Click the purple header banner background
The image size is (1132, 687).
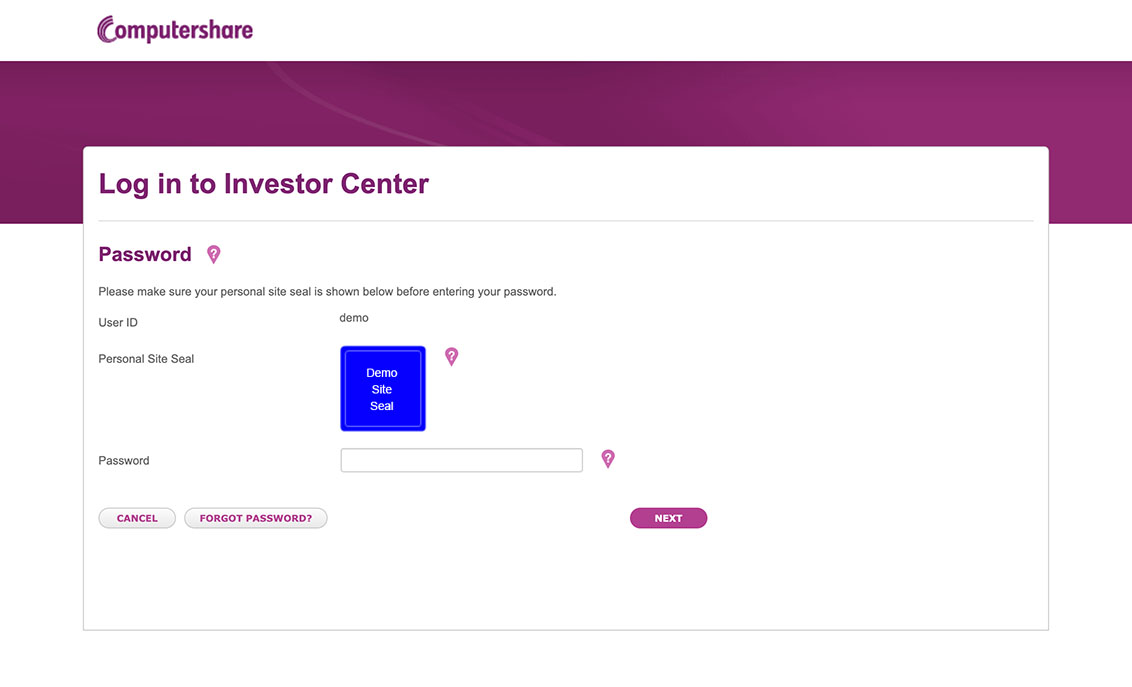pos(700,100)
